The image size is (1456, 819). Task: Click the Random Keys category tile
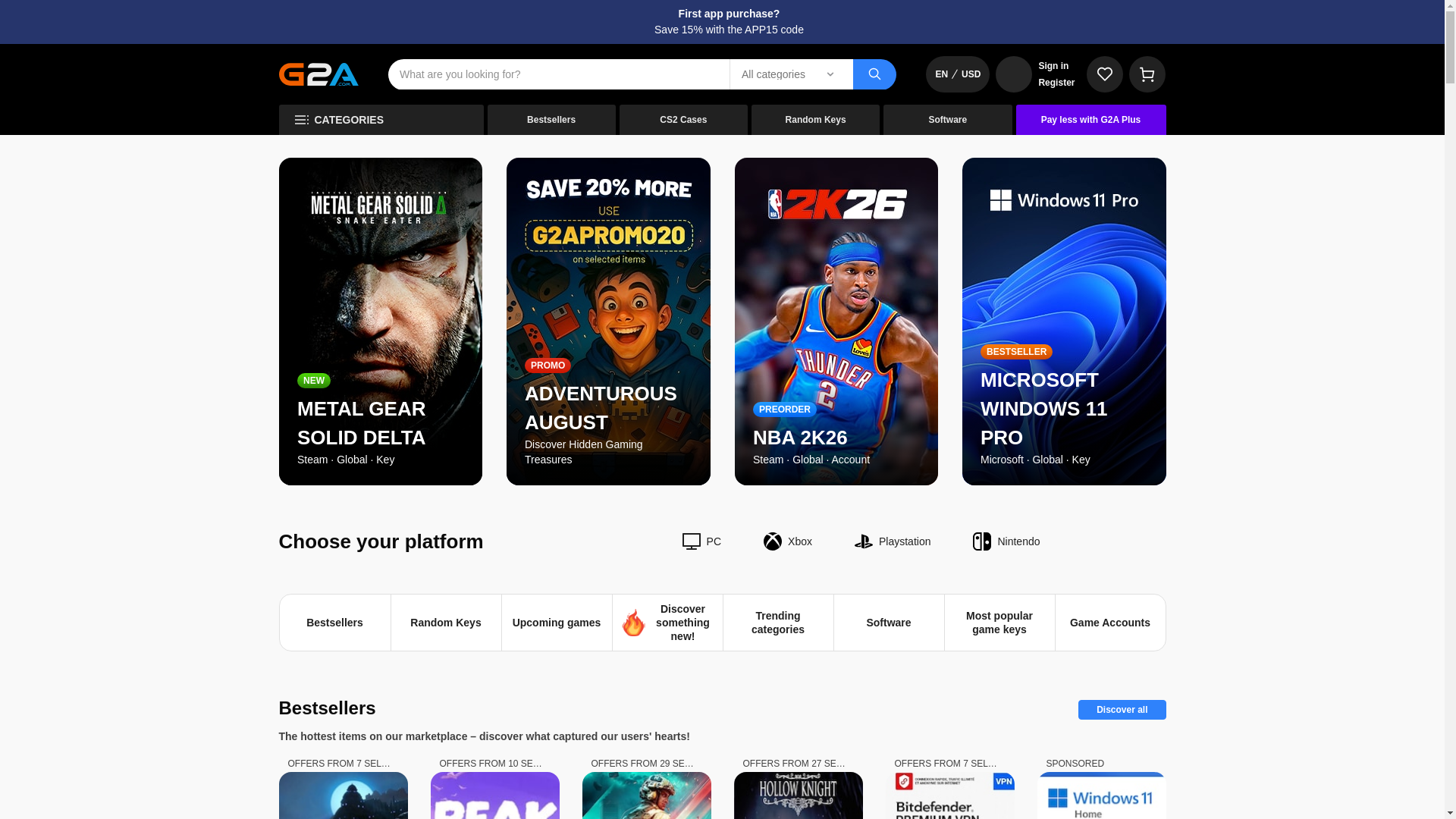(x=446, y=623)
